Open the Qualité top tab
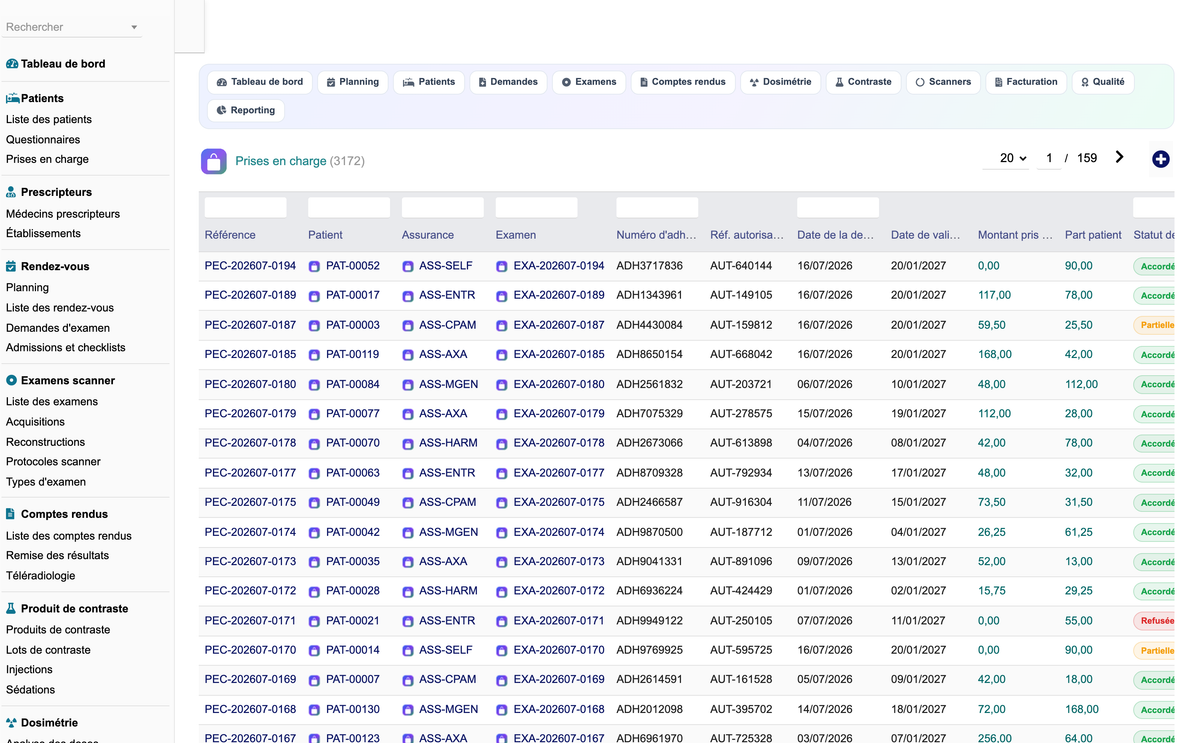Viewport: 1200px width, 743px height. point(1102,82)
